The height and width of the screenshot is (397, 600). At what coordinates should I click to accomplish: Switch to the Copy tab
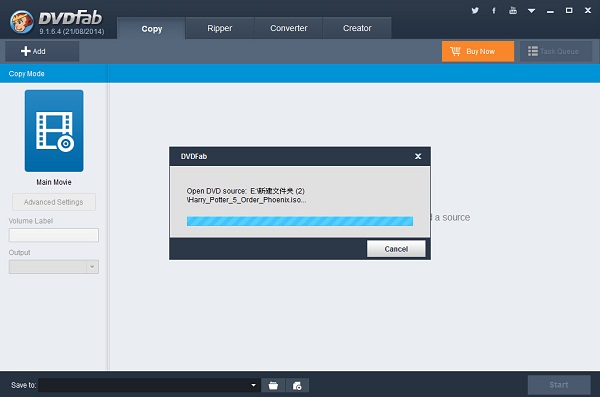[x=152, y=28]
